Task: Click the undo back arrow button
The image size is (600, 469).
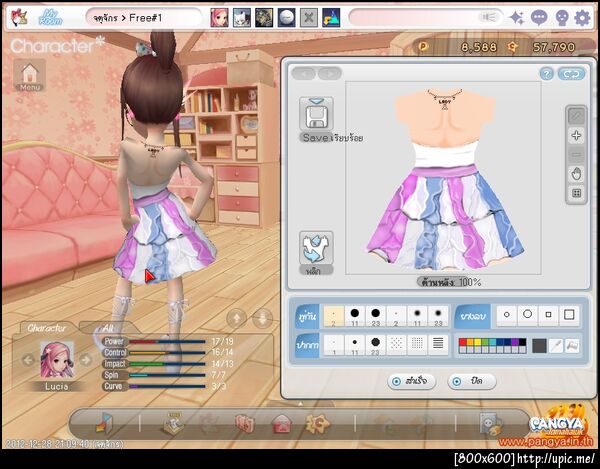Action: tap(304, 73)
